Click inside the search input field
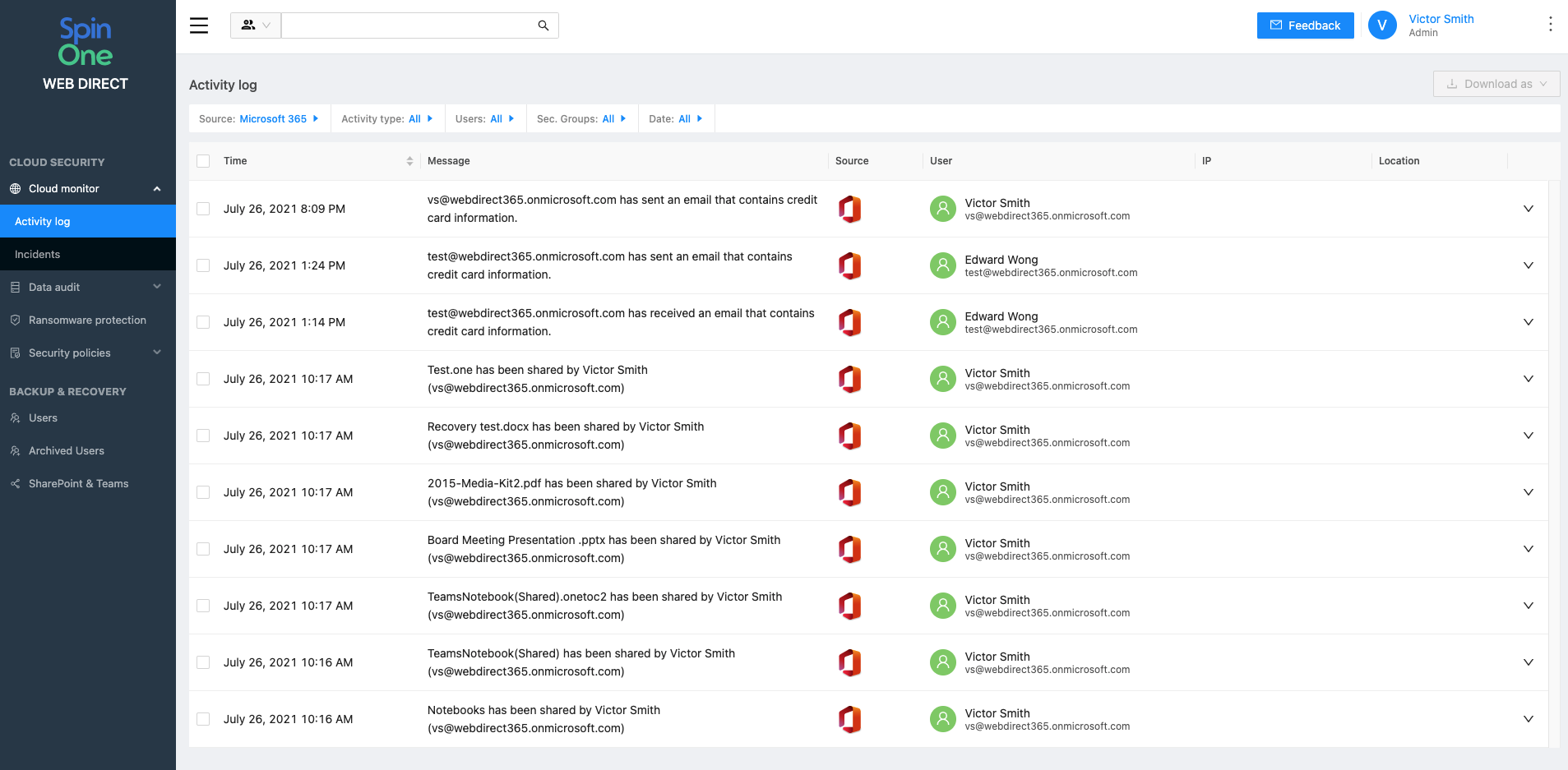Viewport: 1568px width, 770px height. 407,25
